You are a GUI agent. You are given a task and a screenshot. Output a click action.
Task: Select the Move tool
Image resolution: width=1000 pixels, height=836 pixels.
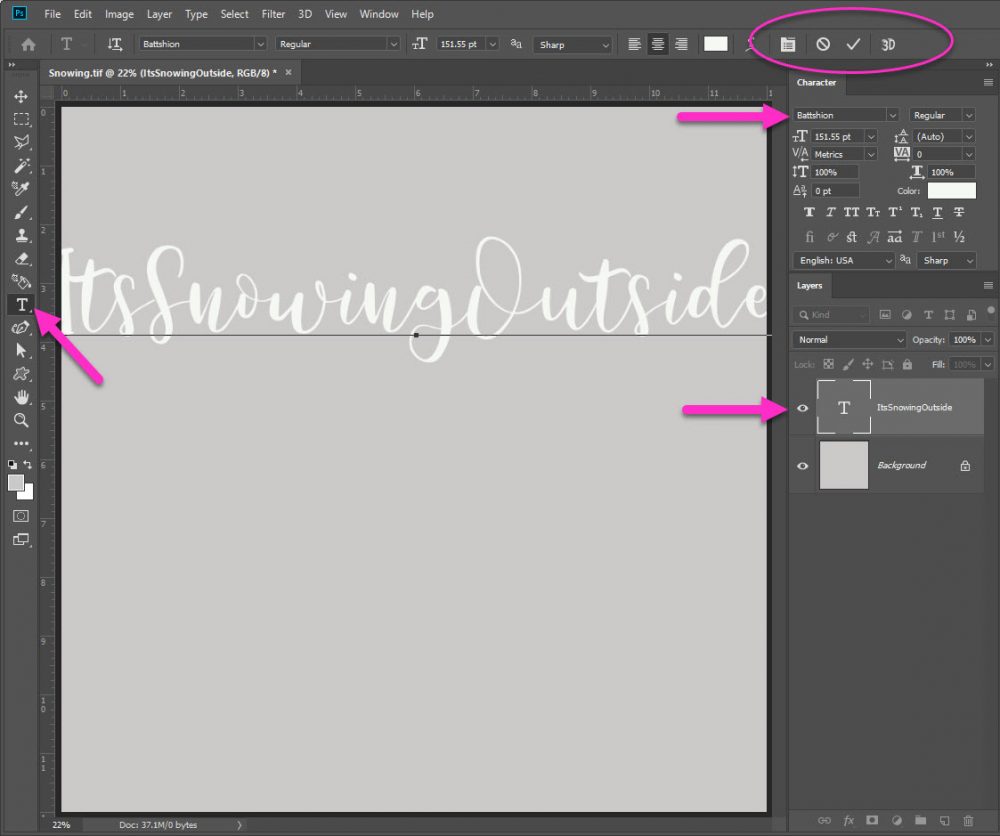(x=21, y=97)
